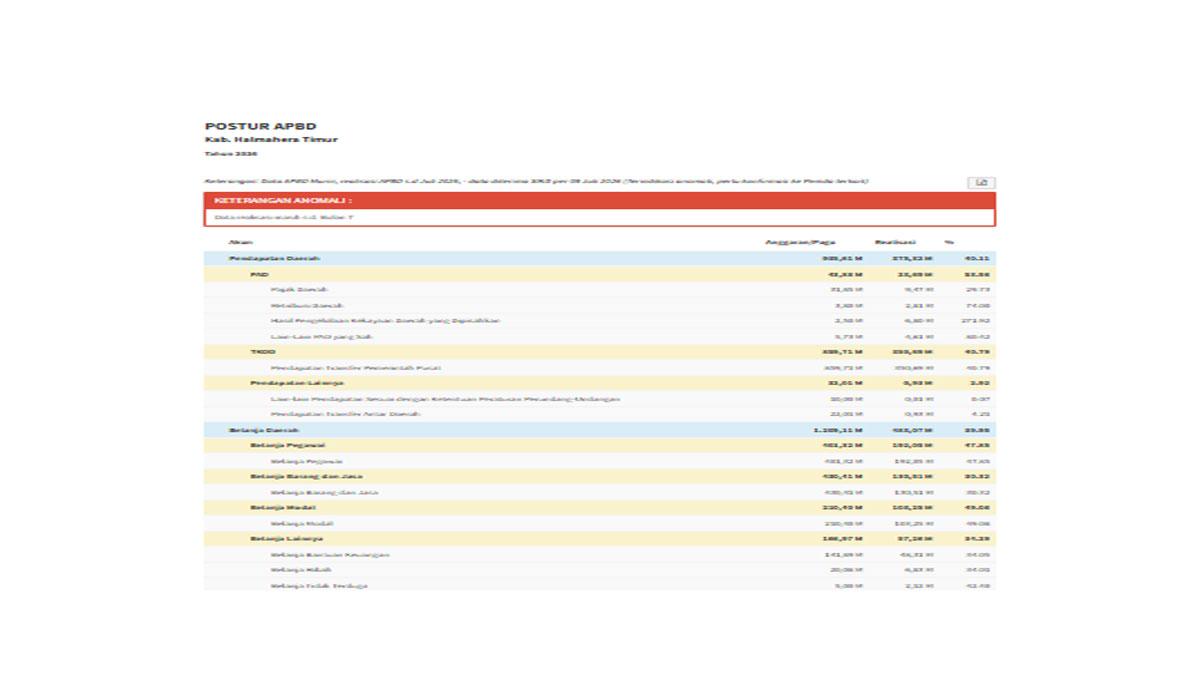Click the chart icon button above the table
The width and height of the screenshot is (1200, 700).
click(981, 182)
